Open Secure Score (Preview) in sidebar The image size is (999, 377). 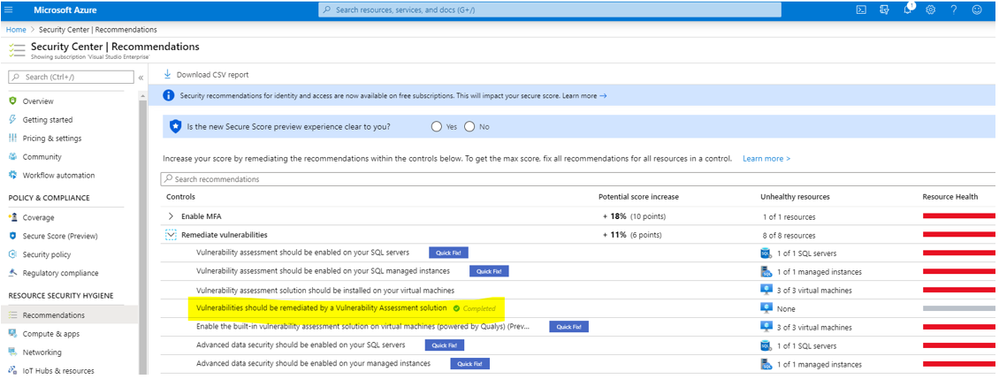point(60,236)
